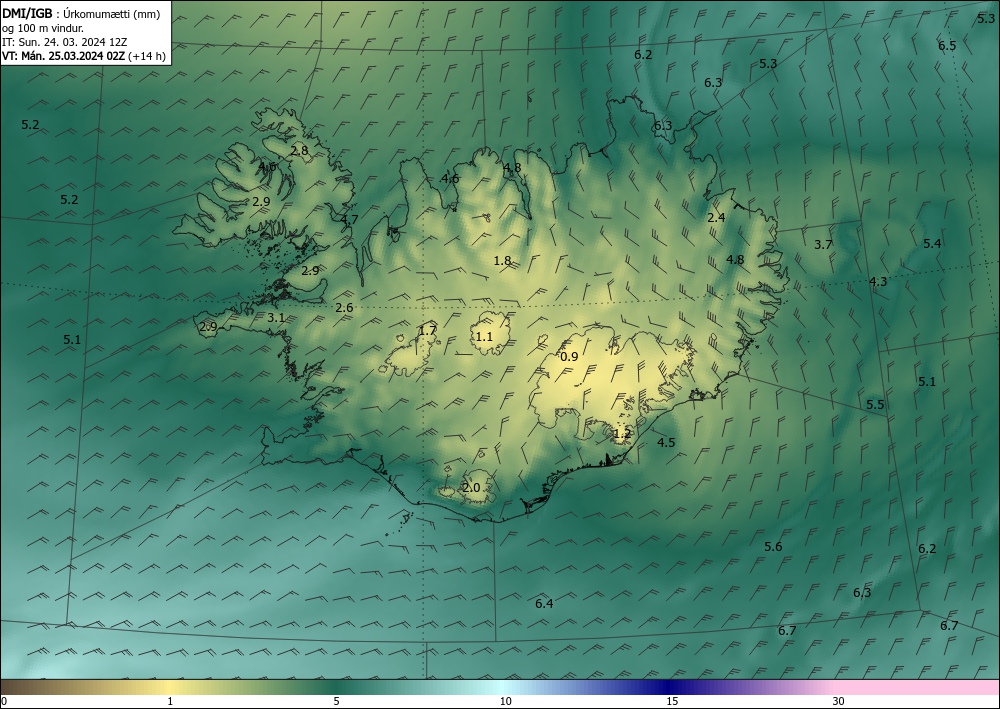1000x709 pixels.
Task: Select the 3.7 value east of Iceland
Action: coord(823,244)
